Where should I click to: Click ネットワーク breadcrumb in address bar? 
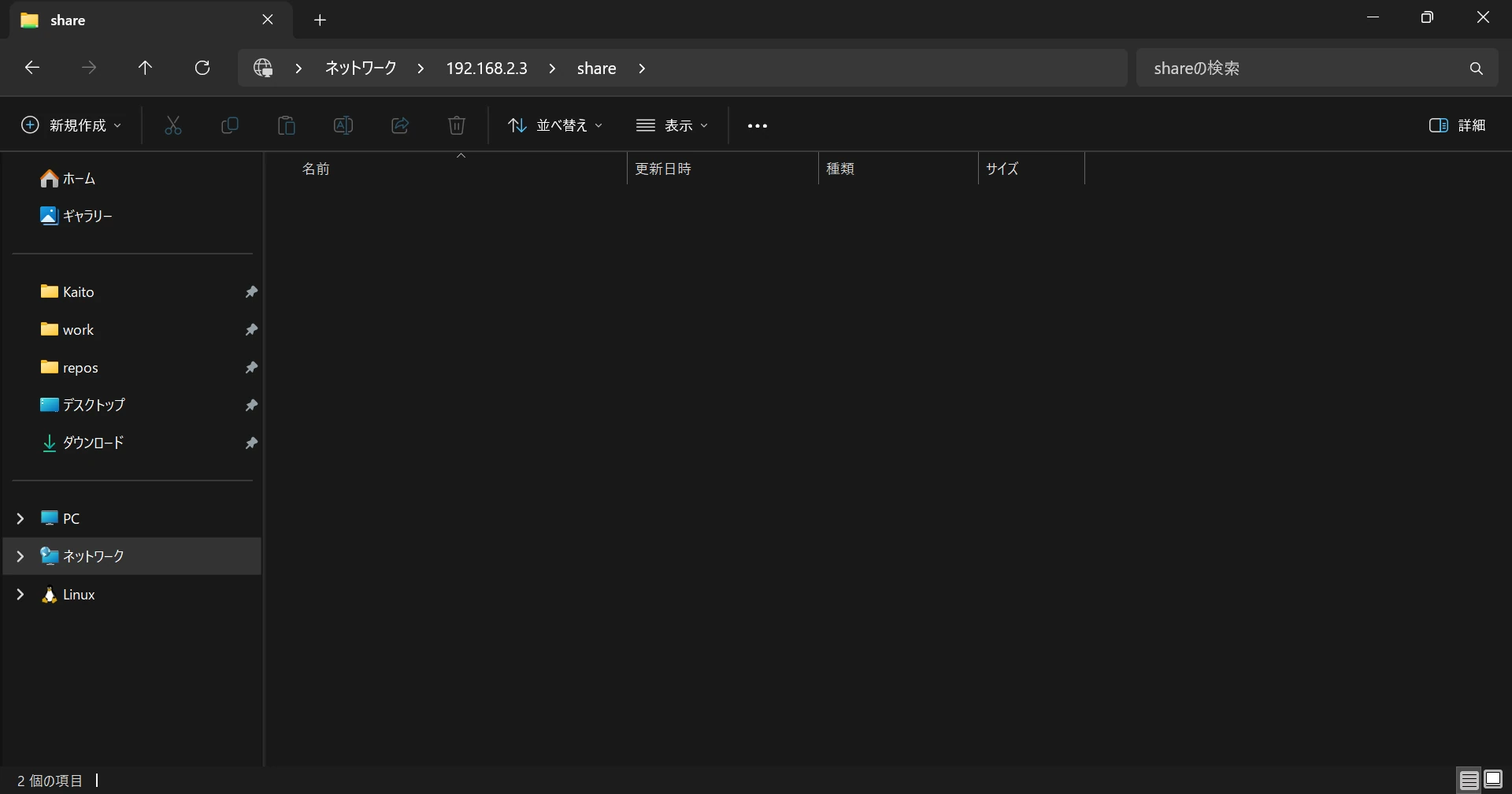361,69
